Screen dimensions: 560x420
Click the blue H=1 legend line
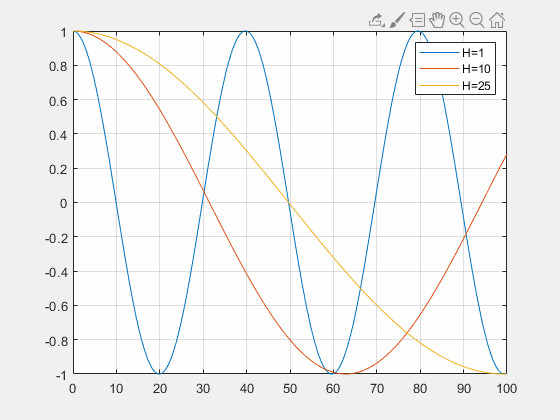[x=439, y=53]
